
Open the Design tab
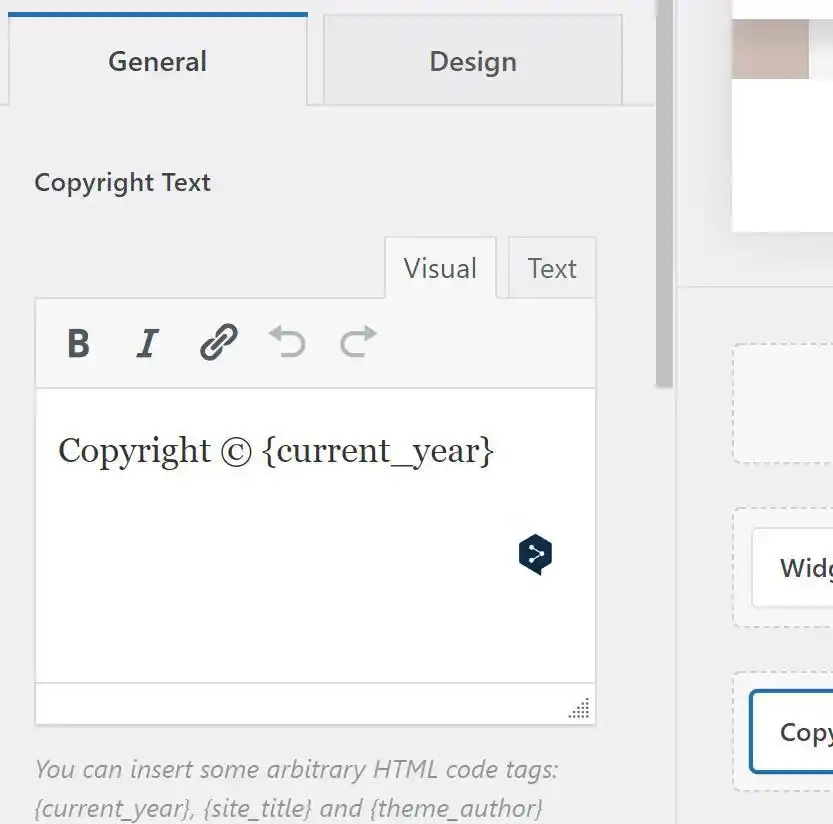(472, 62)
